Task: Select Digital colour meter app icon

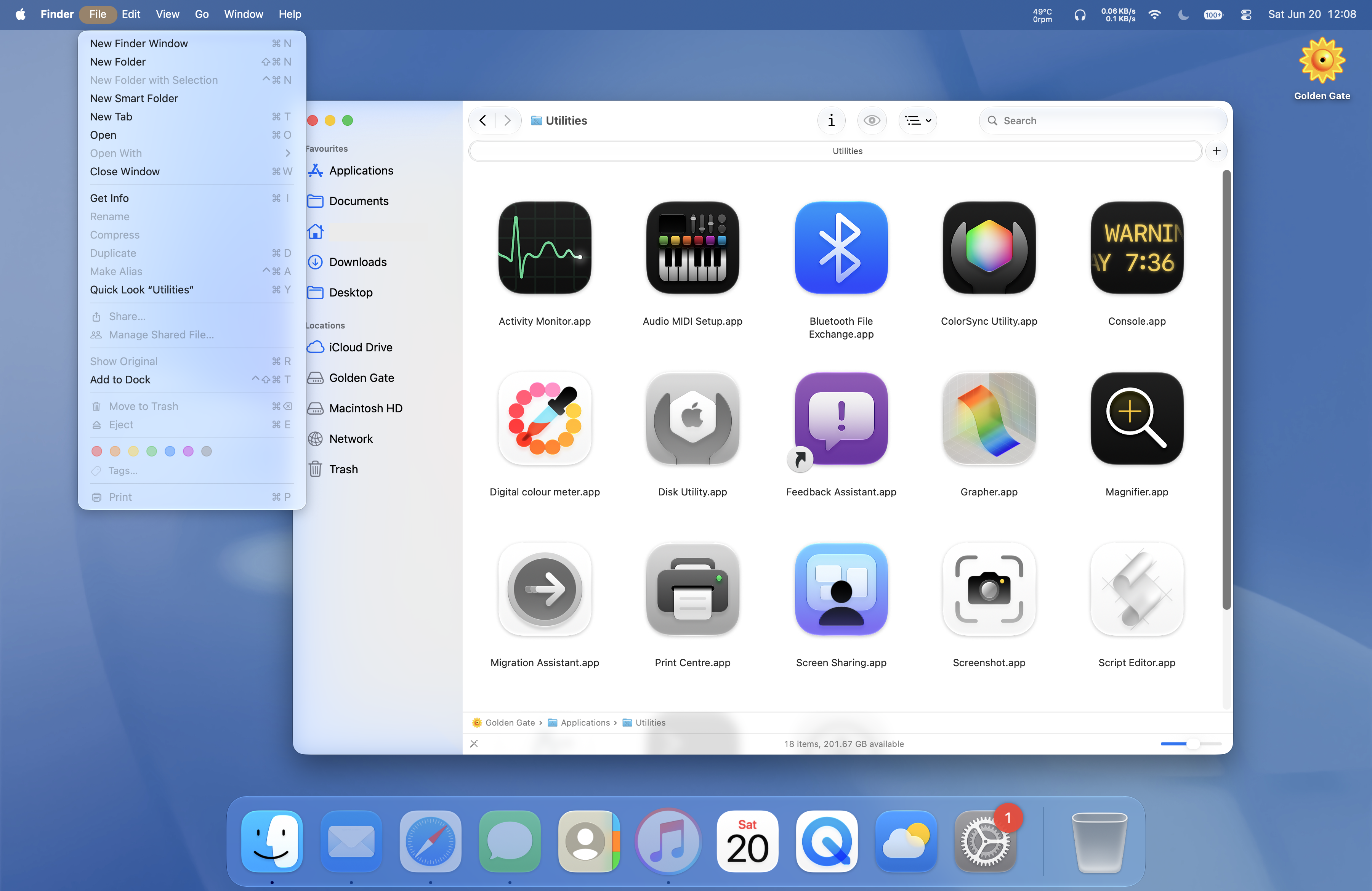Action: (x=545, y=418)
